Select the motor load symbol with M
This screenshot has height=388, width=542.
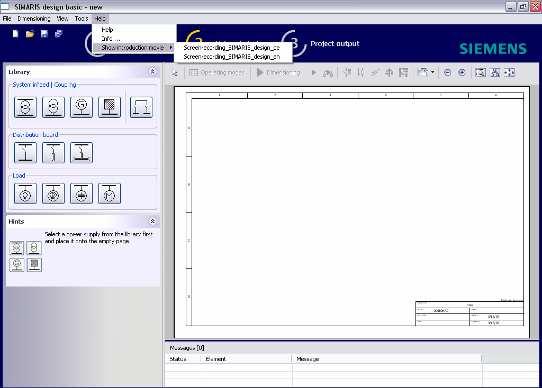tap(109, 193)
